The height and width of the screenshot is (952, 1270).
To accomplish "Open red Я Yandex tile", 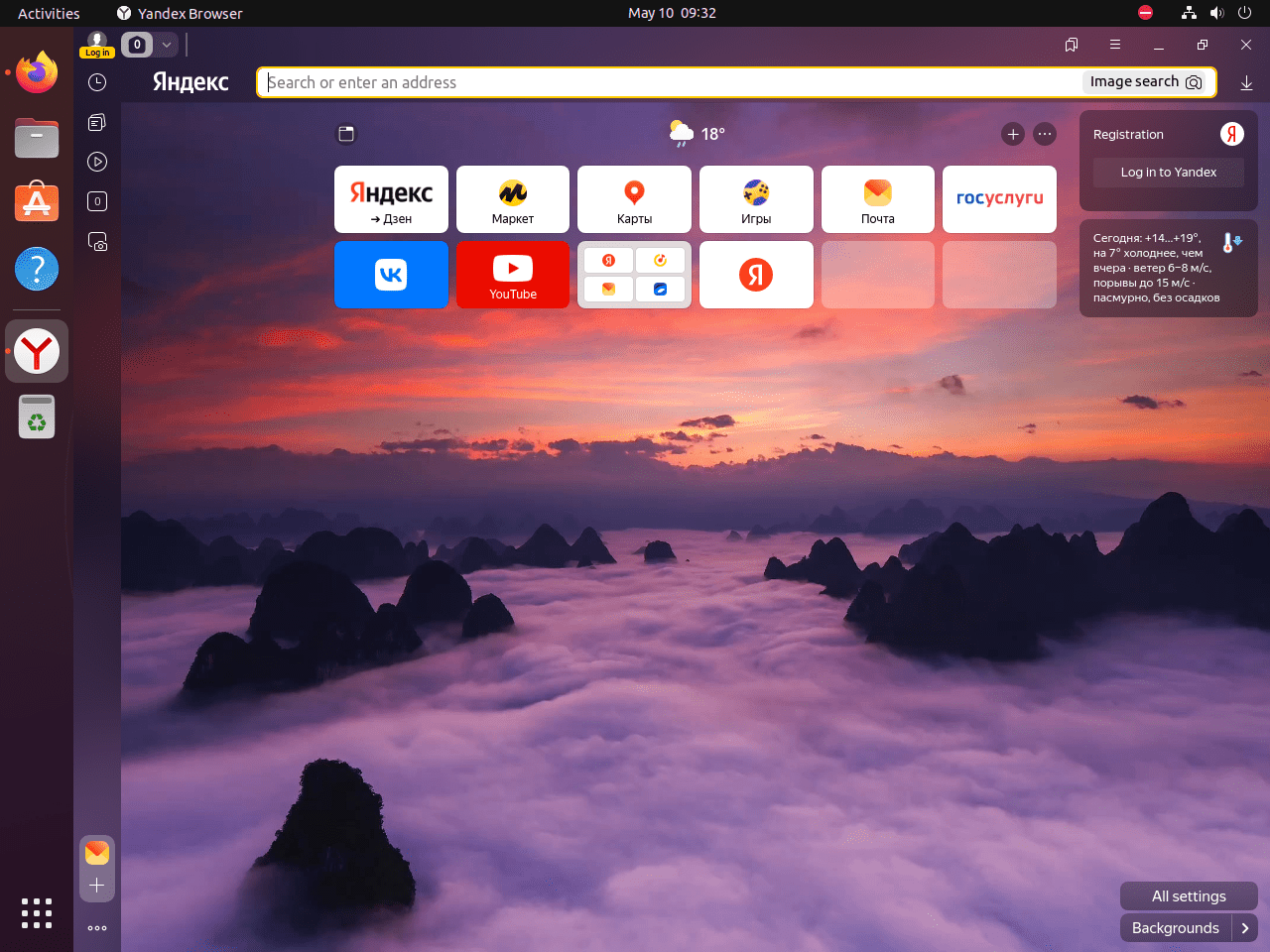I will (x=756, y=275).
